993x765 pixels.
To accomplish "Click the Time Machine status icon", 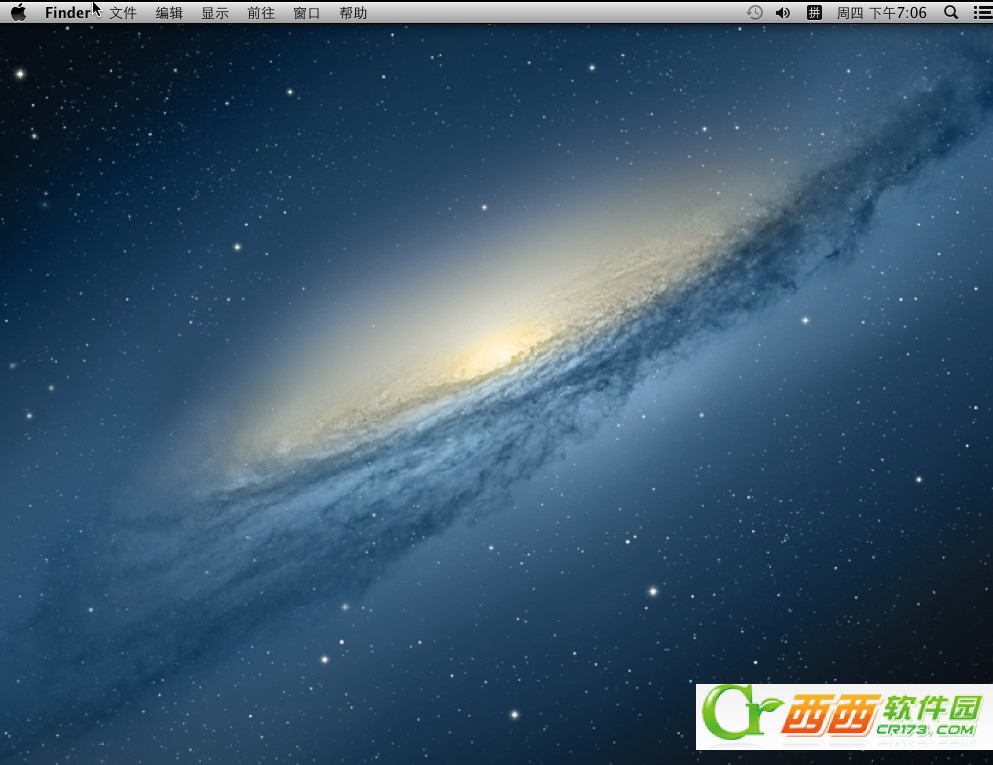I will click(754, 13).
